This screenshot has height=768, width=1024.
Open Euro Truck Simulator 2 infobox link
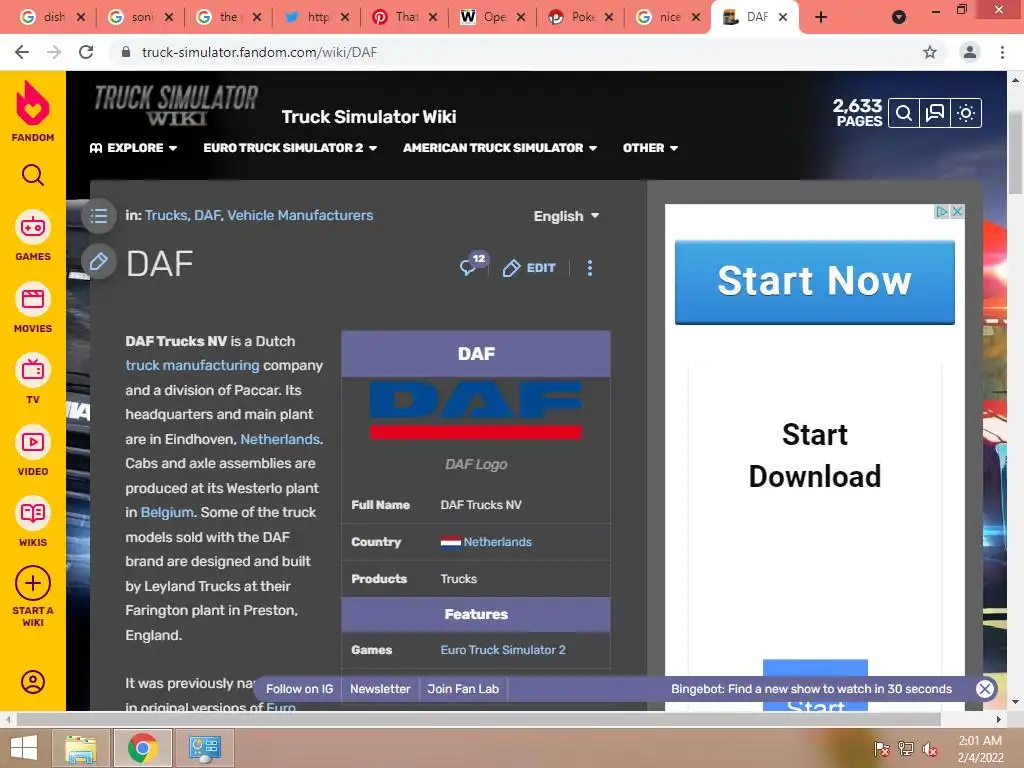click(503, 650)
